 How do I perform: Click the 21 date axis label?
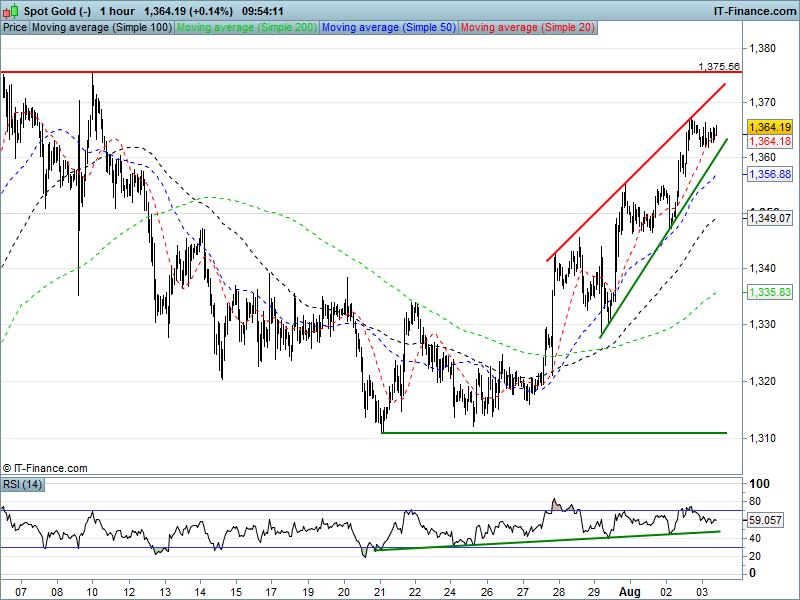click(380, 592)
